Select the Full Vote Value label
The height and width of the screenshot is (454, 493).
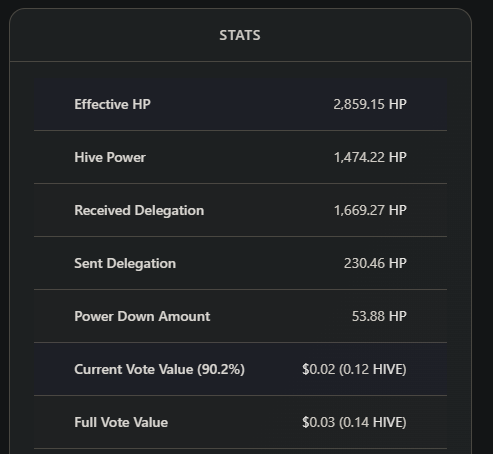[121, 422]
